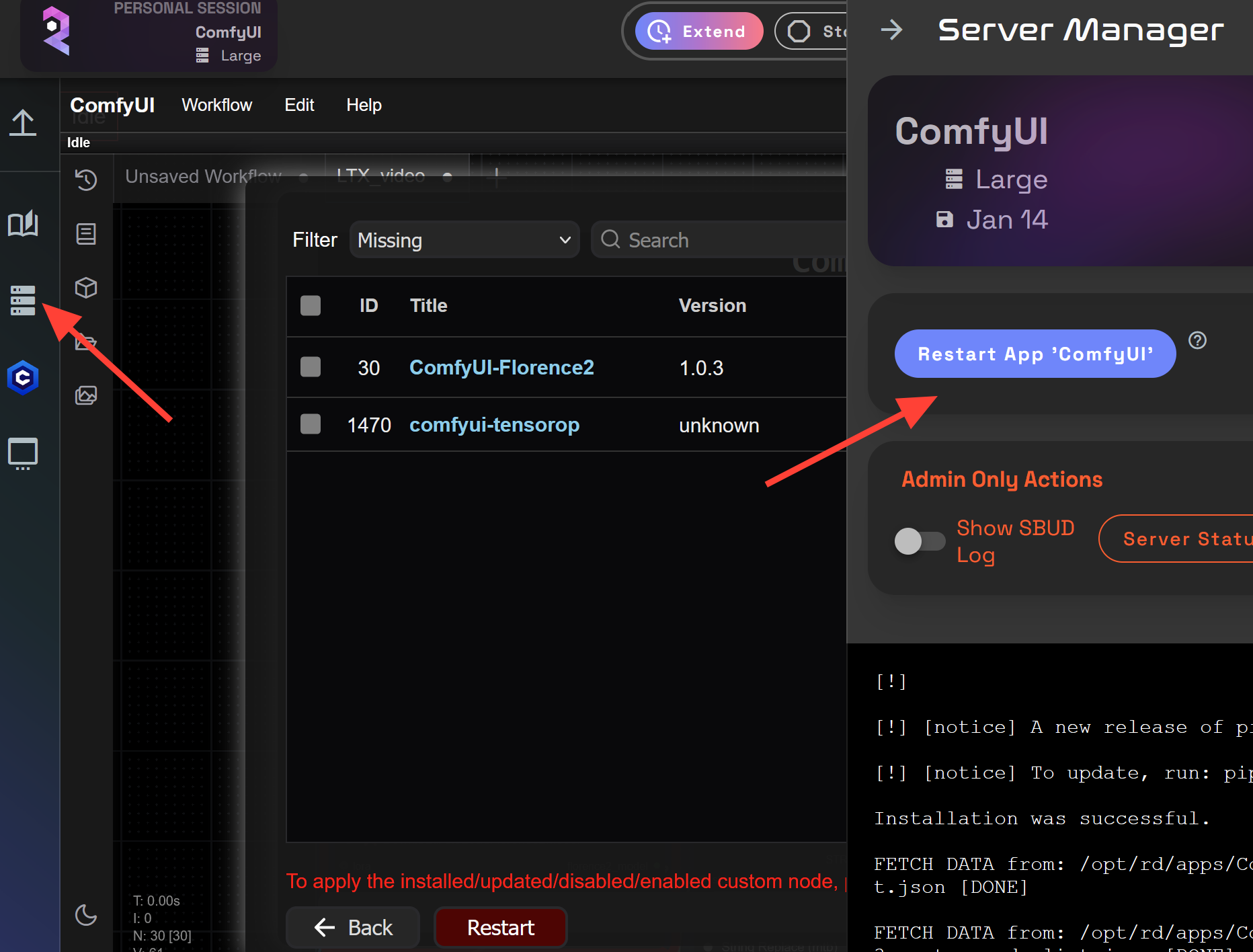The height and width of the screenshot is (952, 1253).
Task: Click the upload arrow icon in left sidebar
Action: pyautogui.click(x=23, y=123)
